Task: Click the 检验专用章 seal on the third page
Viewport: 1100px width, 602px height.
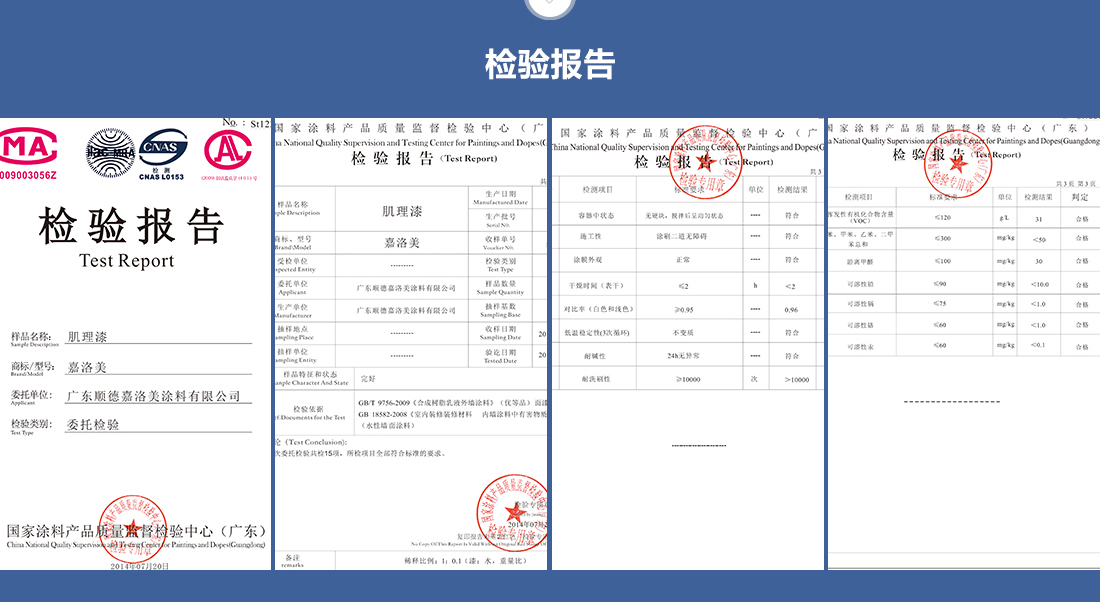Action: 706,162
